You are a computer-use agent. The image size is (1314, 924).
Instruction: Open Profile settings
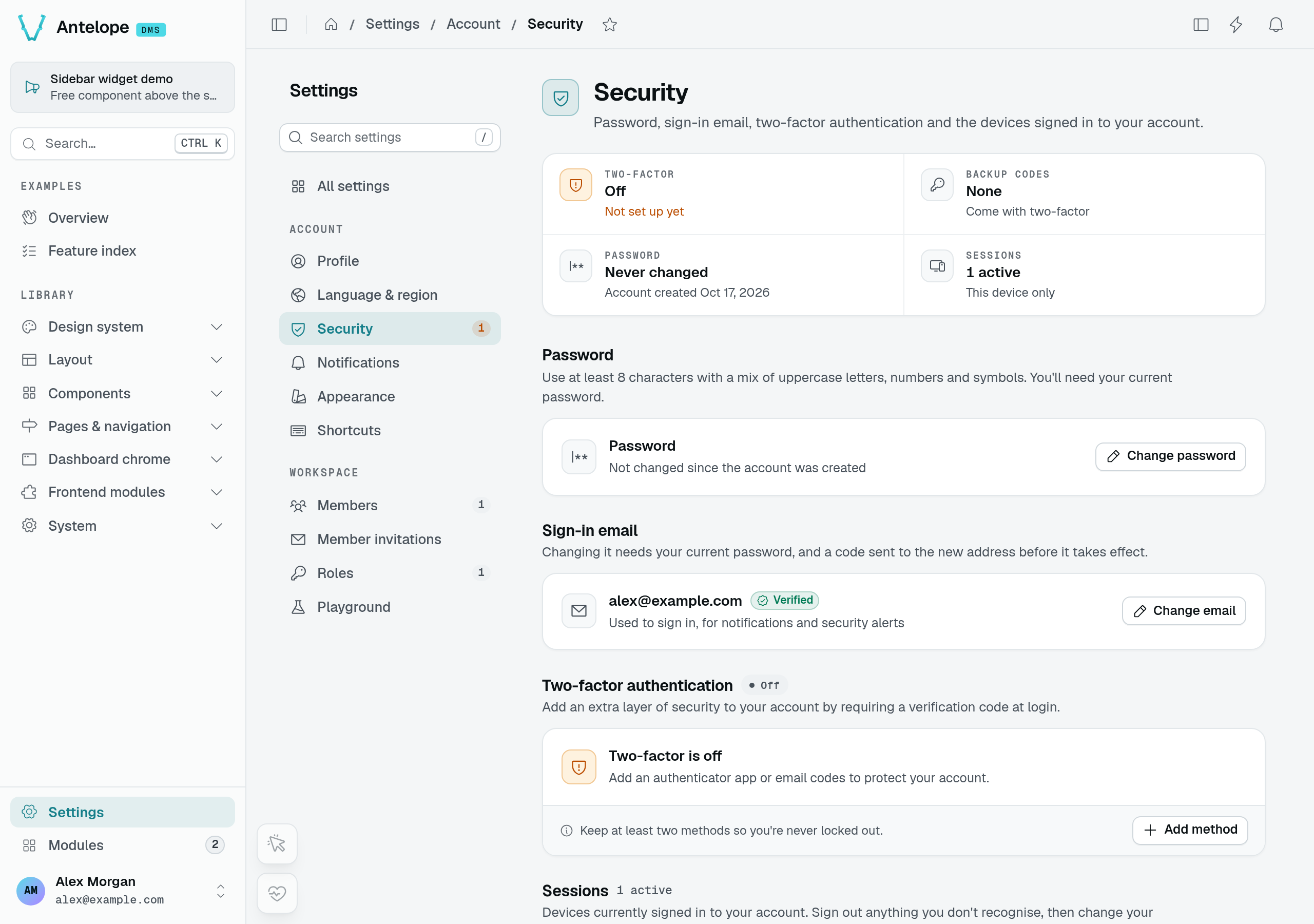[x=390, y=261]
